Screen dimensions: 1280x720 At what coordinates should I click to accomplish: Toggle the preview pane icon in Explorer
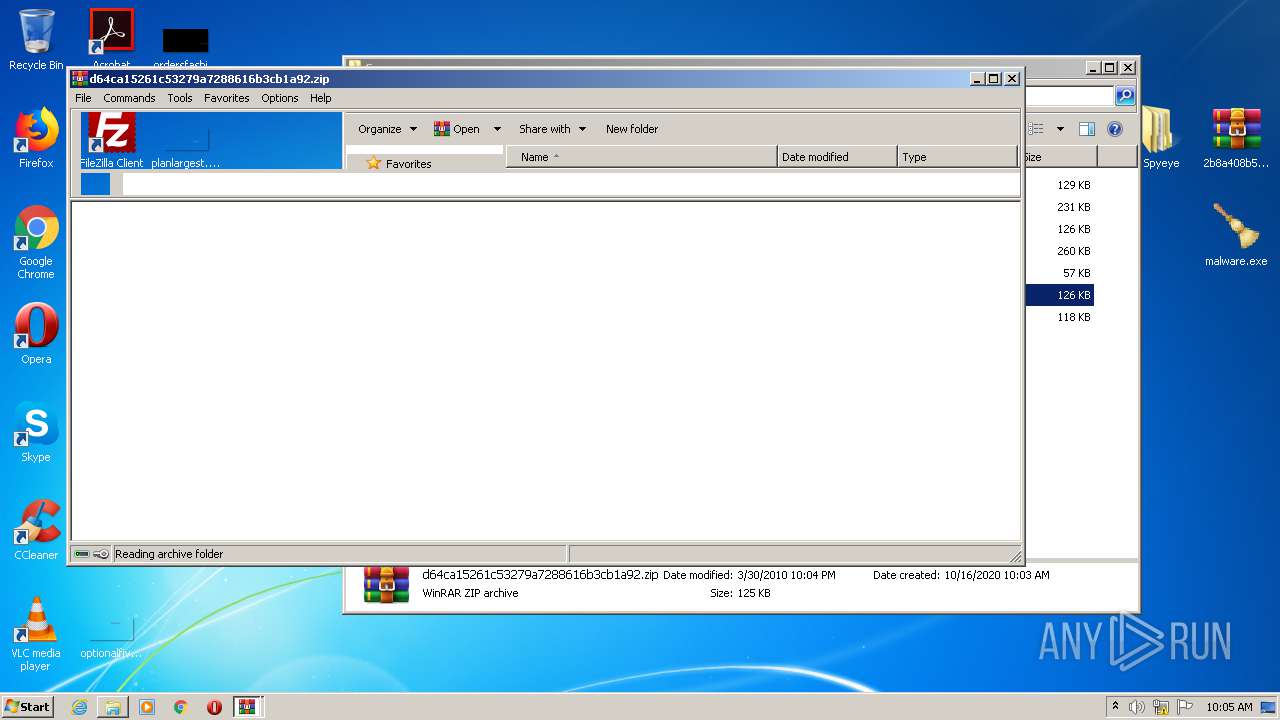pyautogui.click(x=1087, y=129)
